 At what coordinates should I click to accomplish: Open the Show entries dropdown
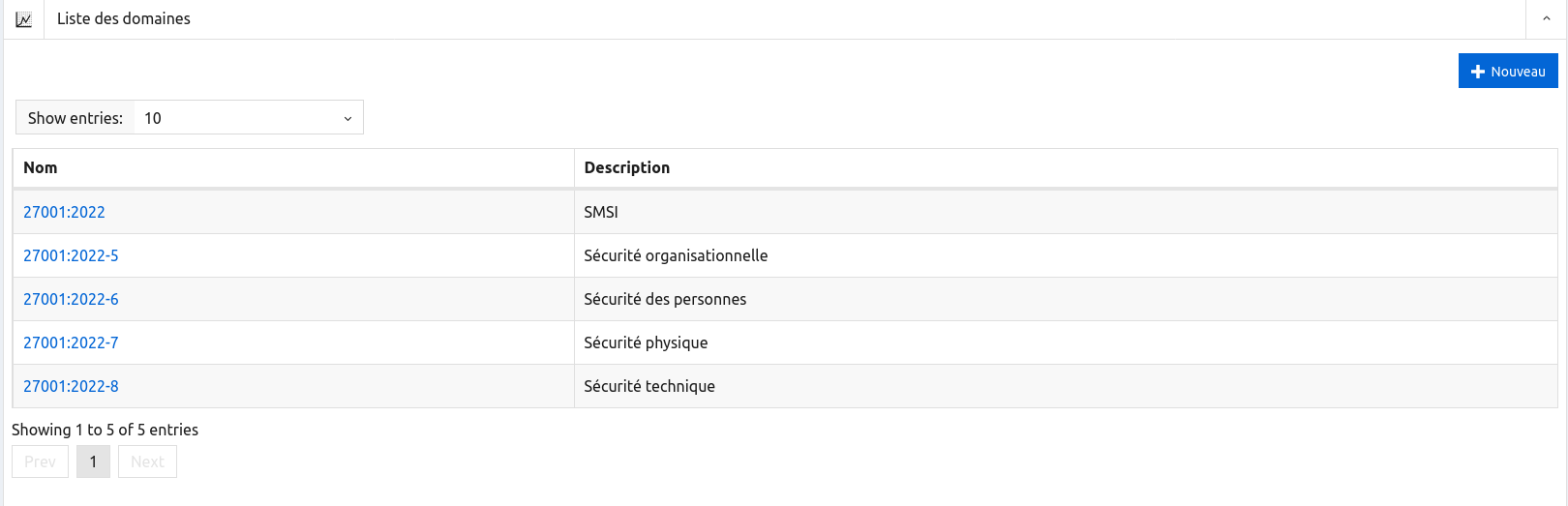248,118
